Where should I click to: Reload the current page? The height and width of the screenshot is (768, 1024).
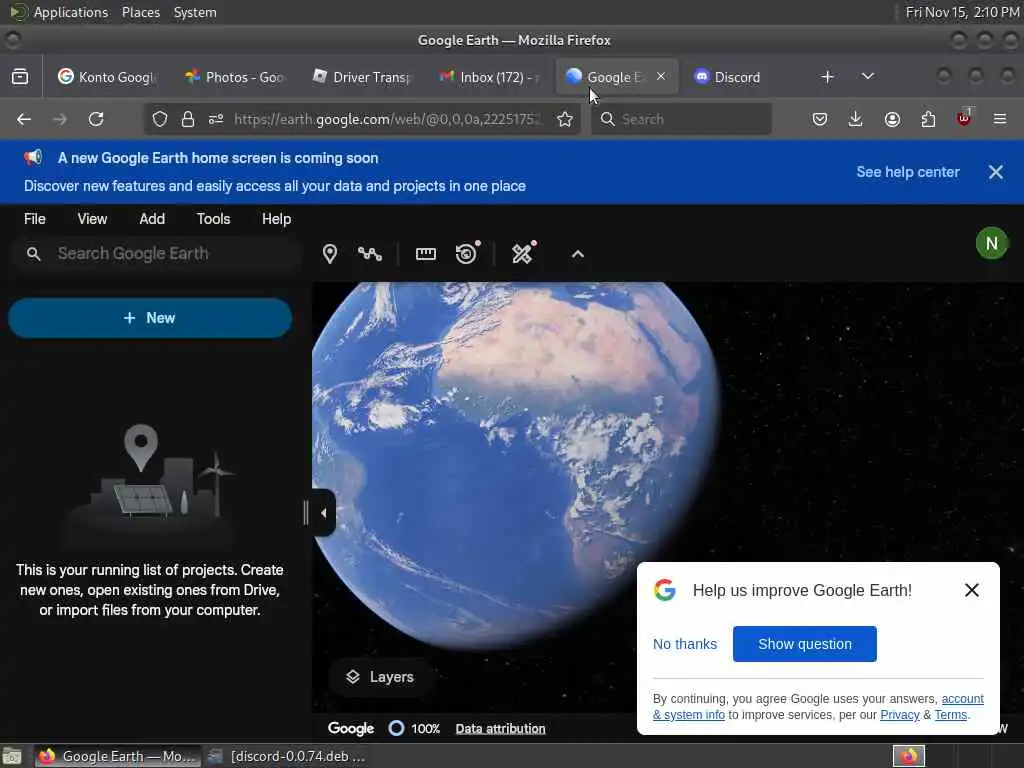coord(96,119)
